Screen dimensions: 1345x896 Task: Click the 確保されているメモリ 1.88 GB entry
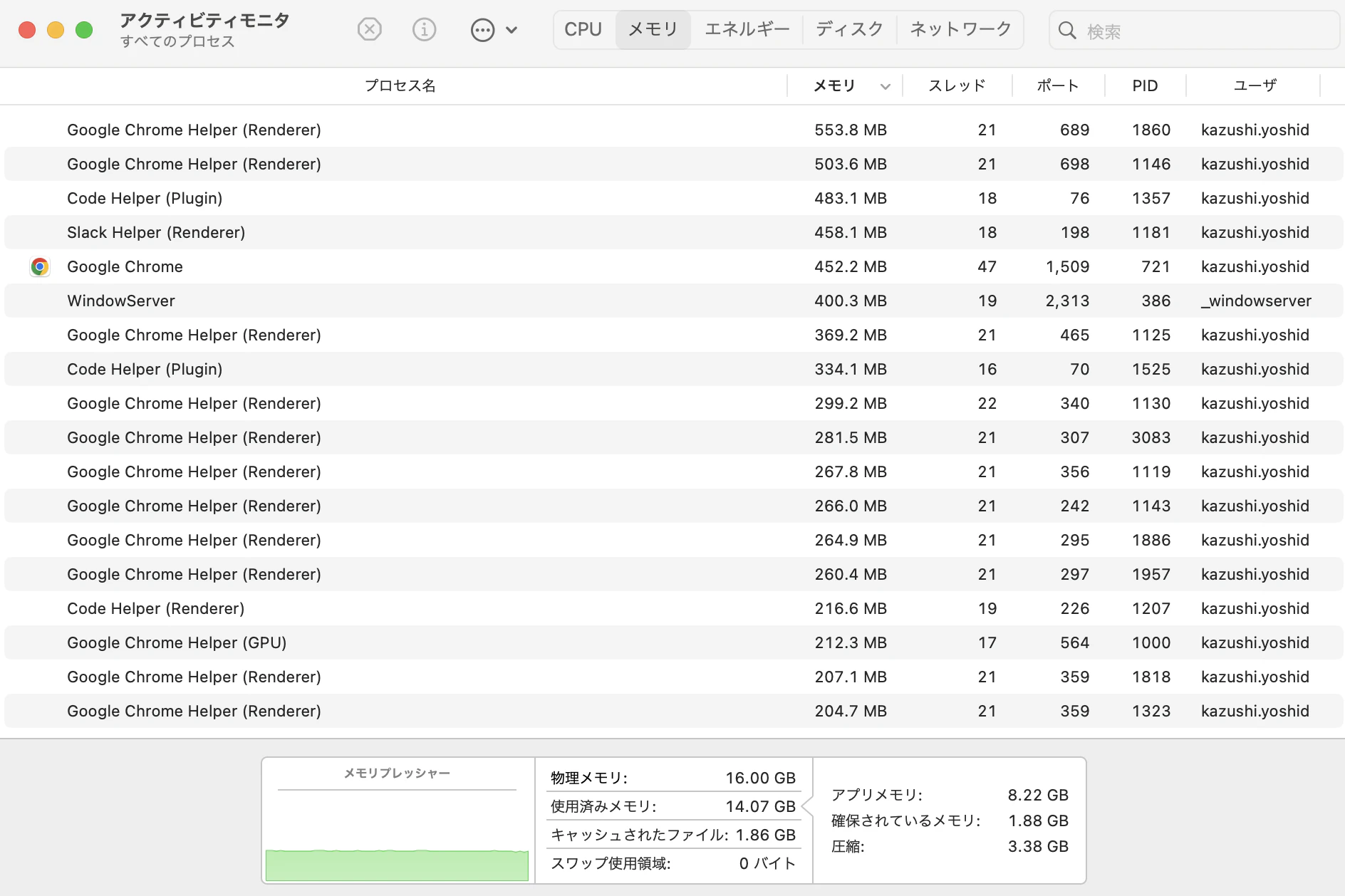coord(950,821)
